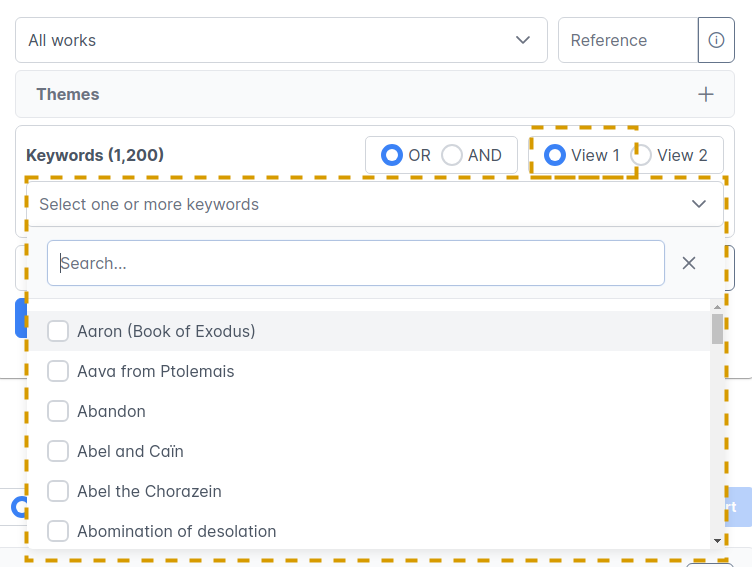Click the Reference input field
This screenshot has height=567, width=752.
627,40
